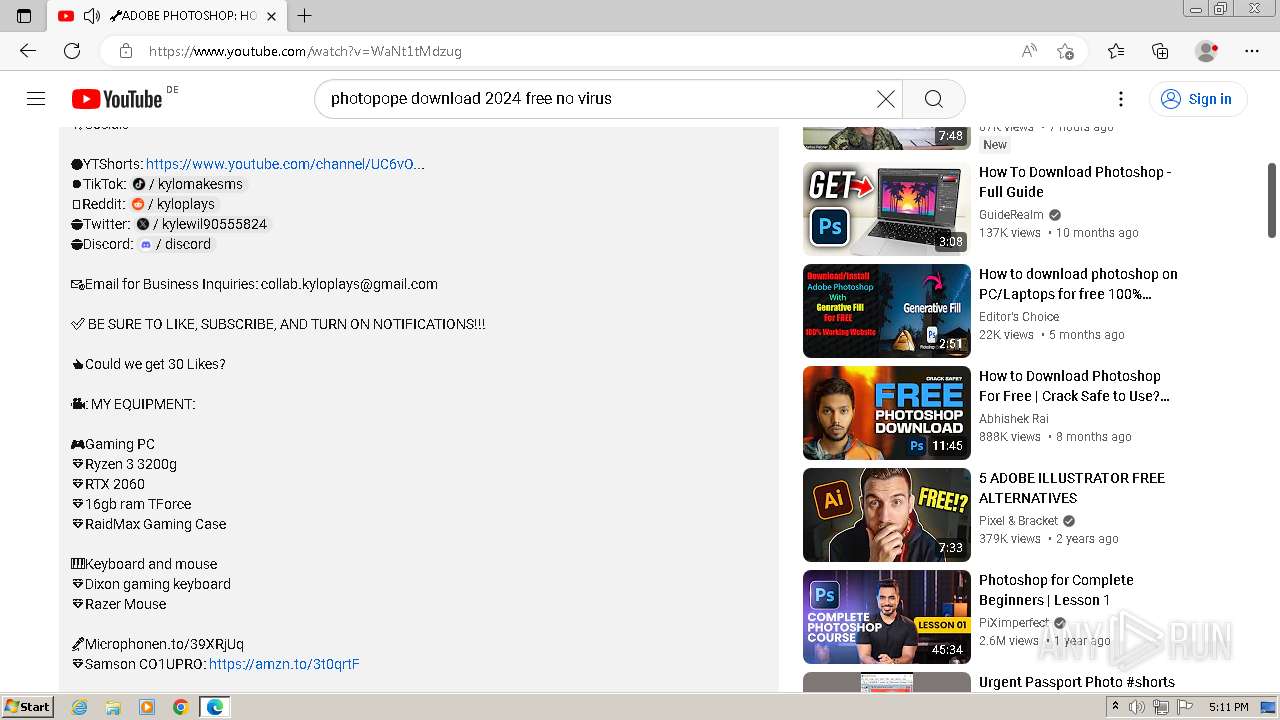The height and width of the screenshot is (720, 1280).
Task: Open system tray volume icon
Action: pyautogui.click(x=1137, y=707)
